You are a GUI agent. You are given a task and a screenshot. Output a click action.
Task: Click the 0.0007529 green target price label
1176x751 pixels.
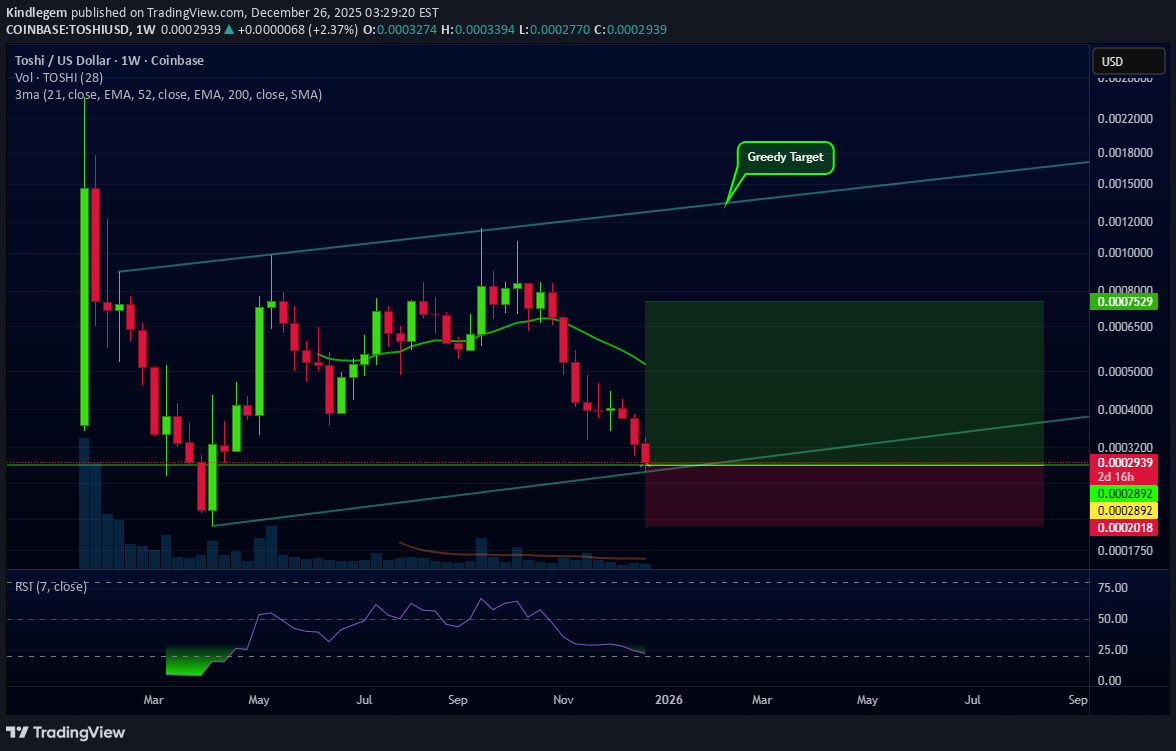pos(1124,302)
